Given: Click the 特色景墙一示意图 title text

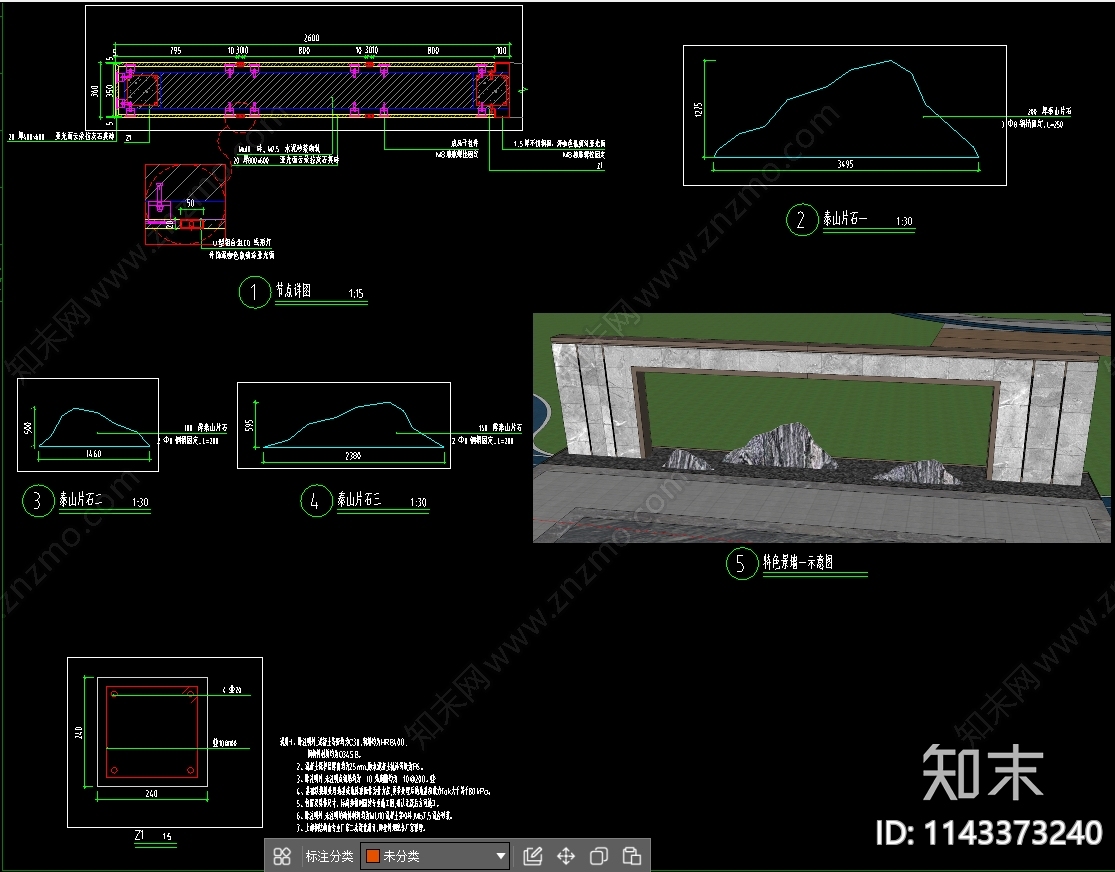Looking at the screenshot, I should [x=799, y=563].
